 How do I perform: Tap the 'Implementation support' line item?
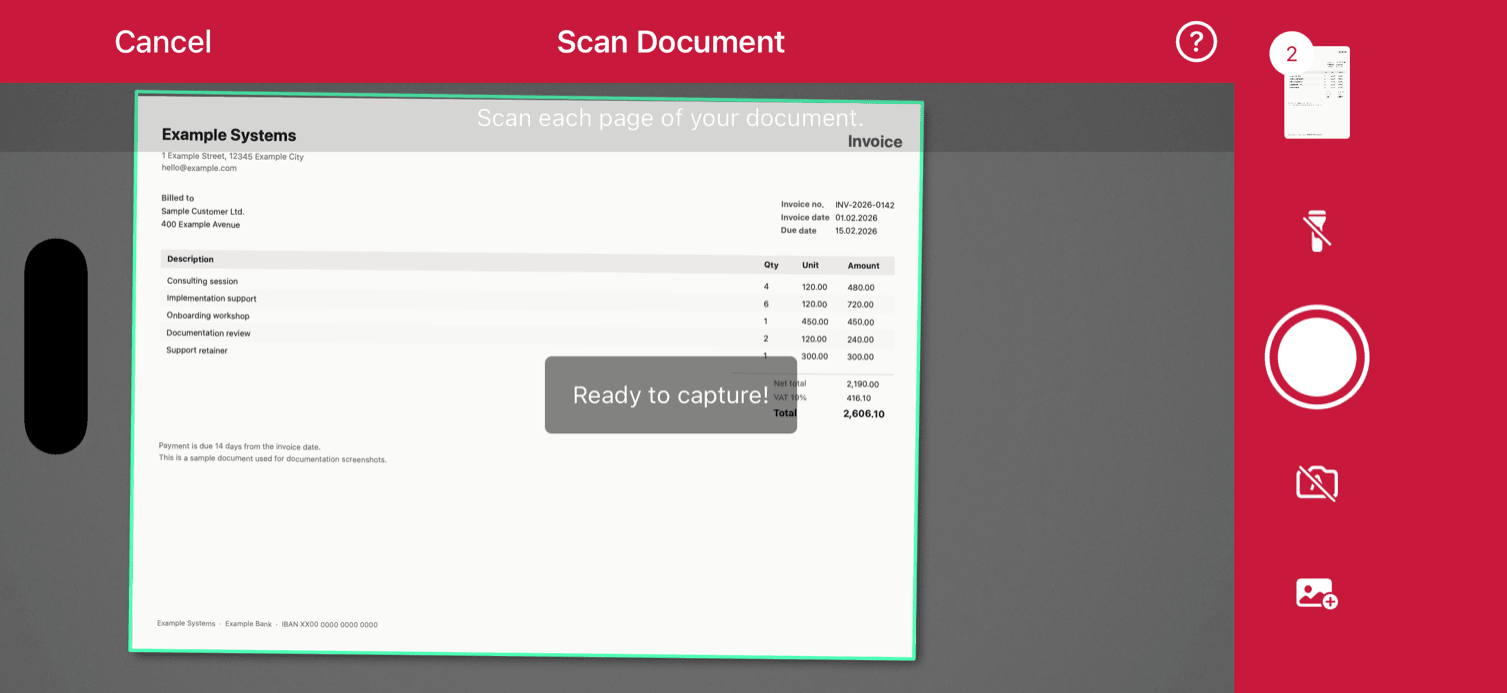pos(211,298)
